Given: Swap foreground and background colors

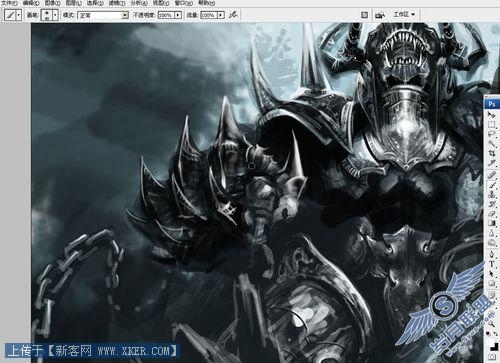Looking at the screenshot, I should coord(495,333).
